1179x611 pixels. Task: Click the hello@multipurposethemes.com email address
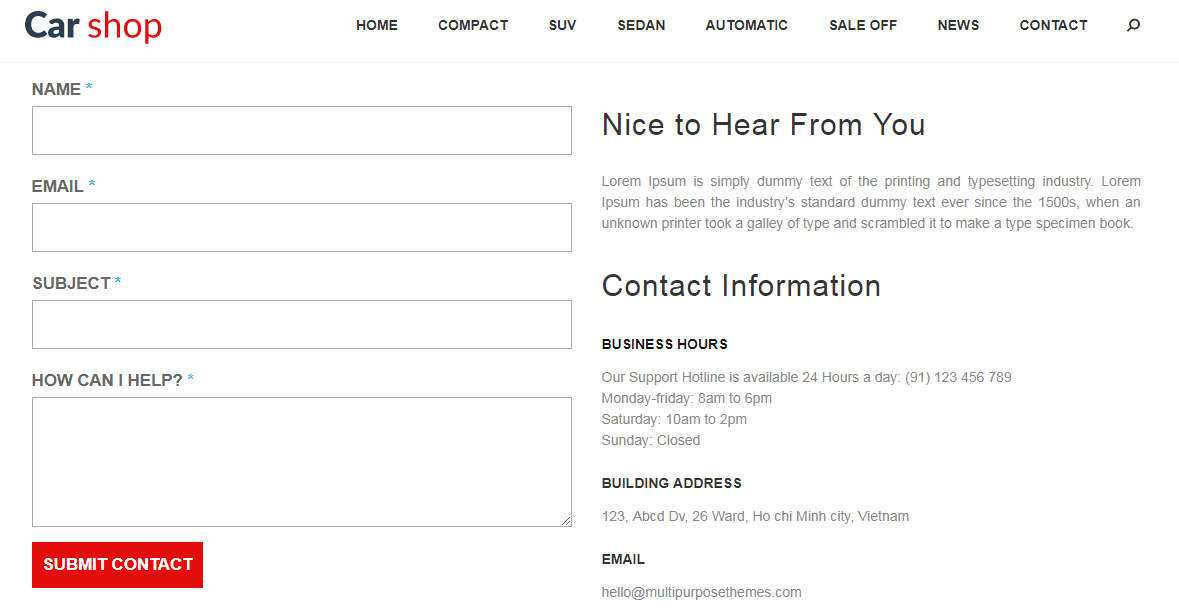[702, 592]
